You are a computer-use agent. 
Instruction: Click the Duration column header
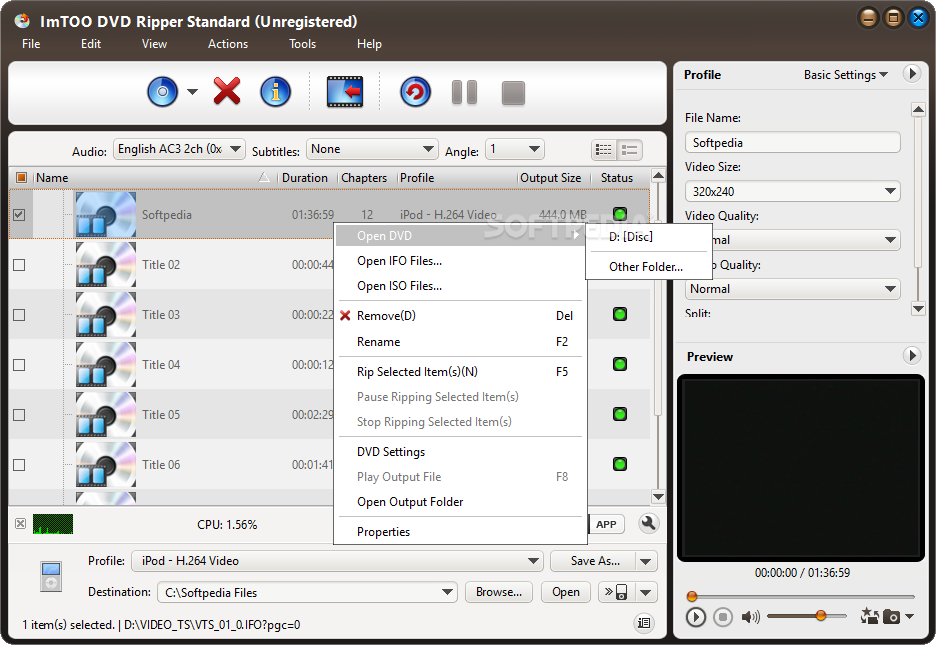coord(306,178)
